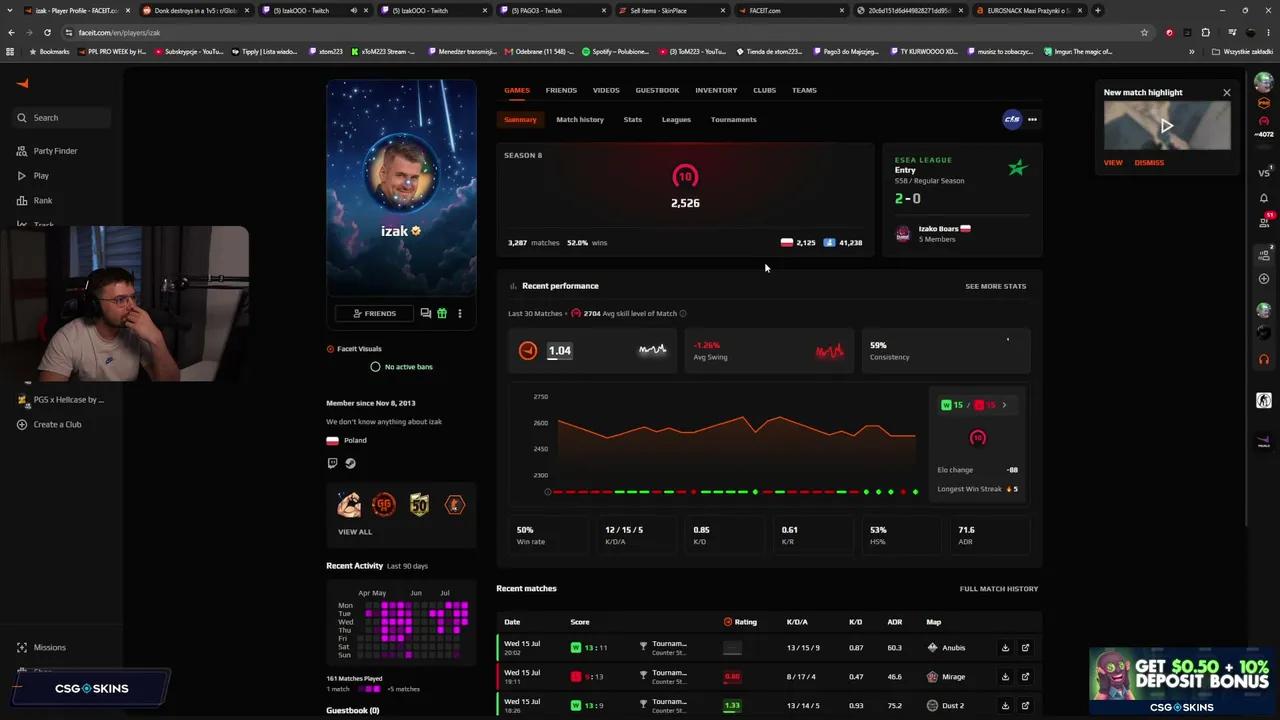Click SEE MORE STATS link
Screen dimensions: 1280x720
pos(996,286)
